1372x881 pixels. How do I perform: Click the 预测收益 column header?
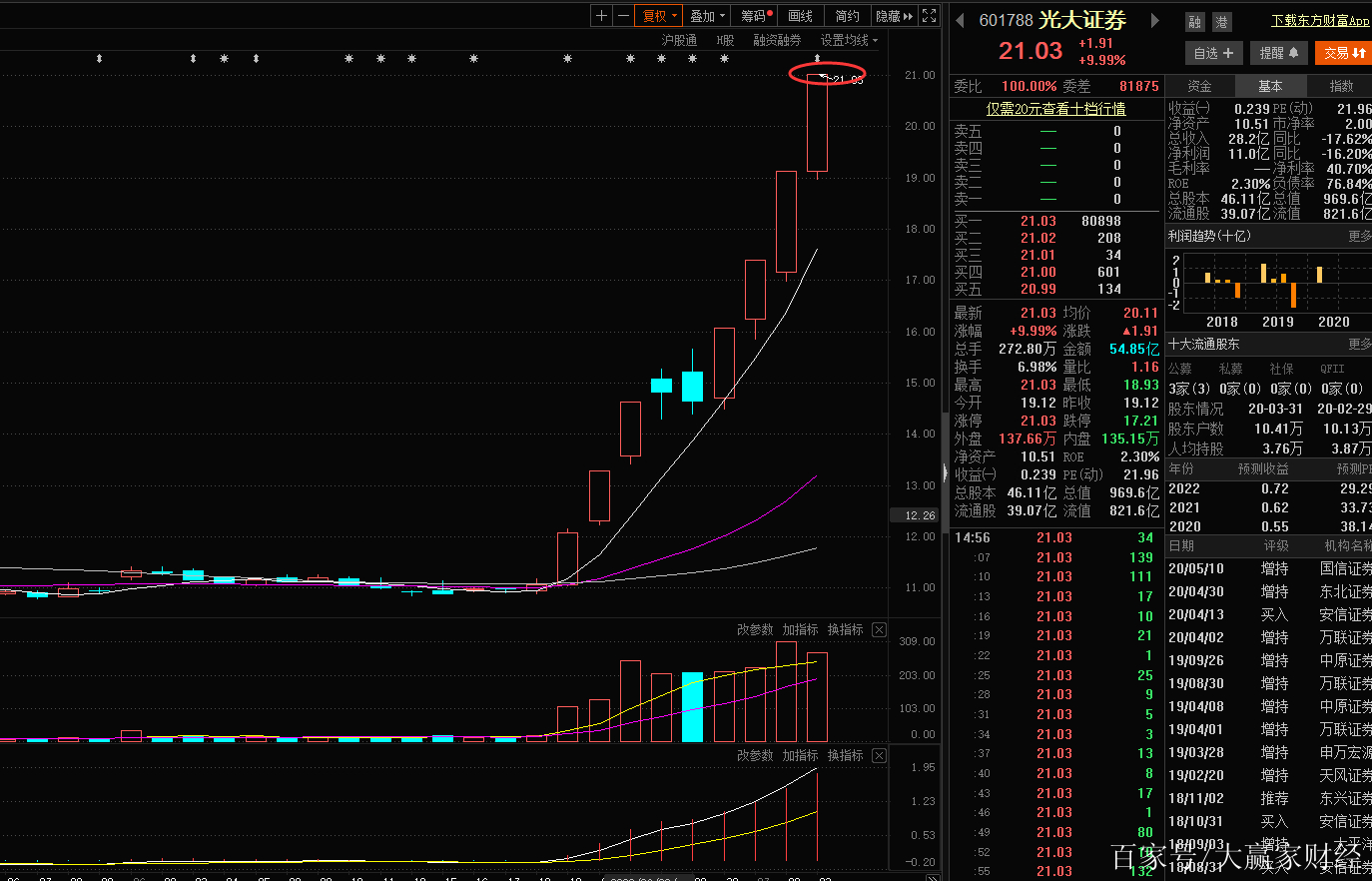(x=1263, y=468)
